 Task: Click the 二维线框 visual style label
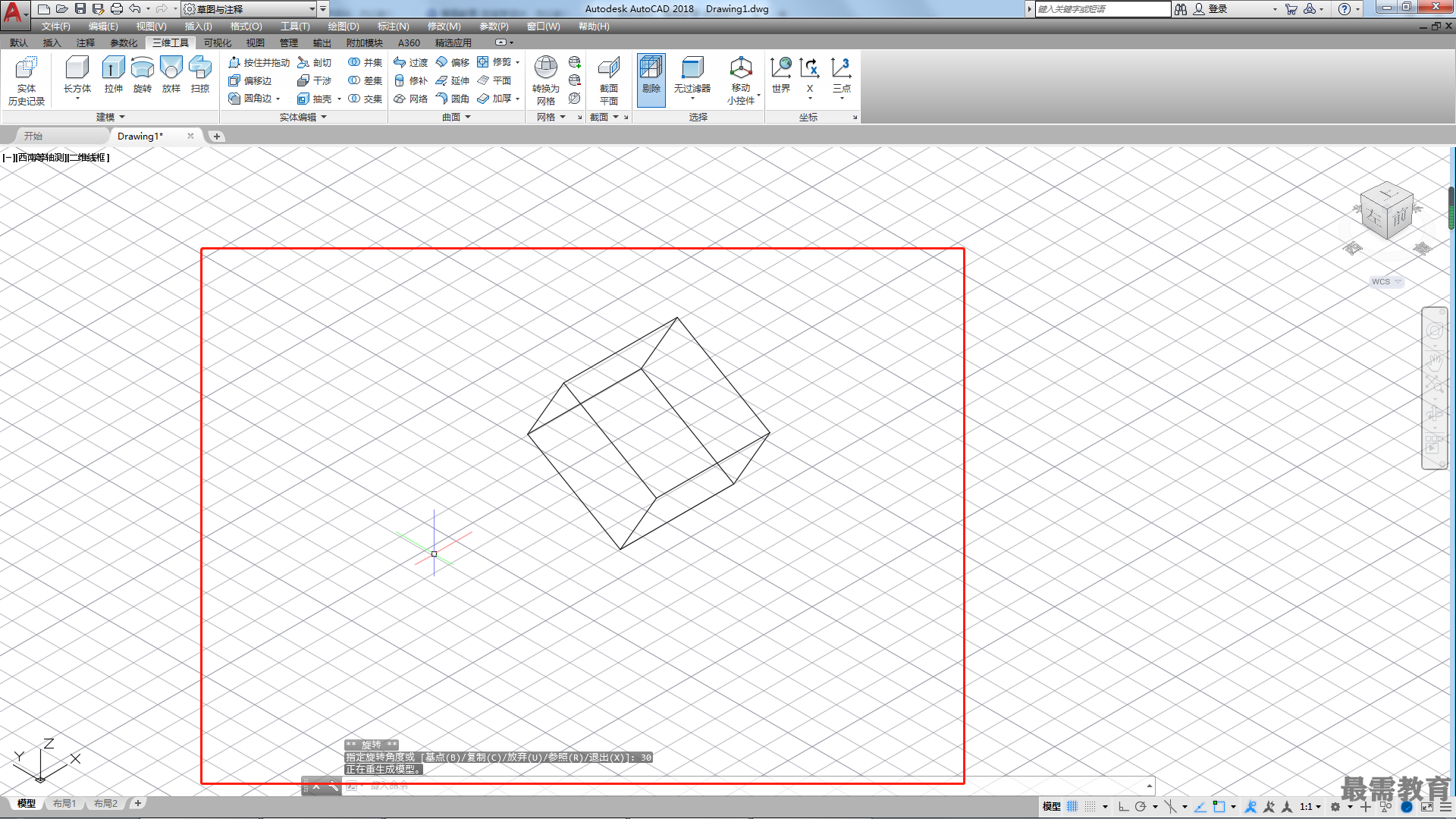87,158
